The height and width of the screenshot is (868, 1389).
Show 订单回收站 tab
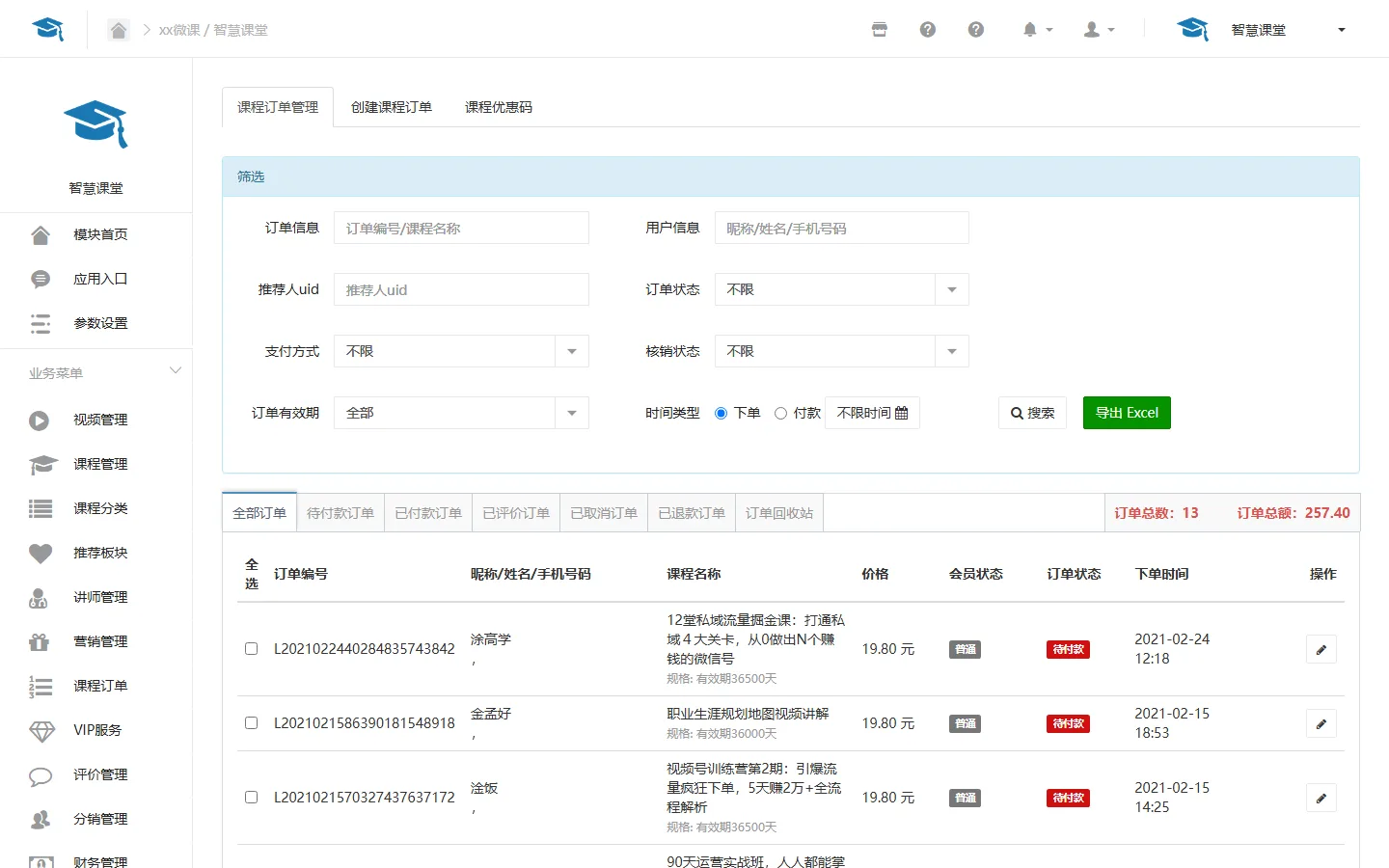(x=779, y=513)
